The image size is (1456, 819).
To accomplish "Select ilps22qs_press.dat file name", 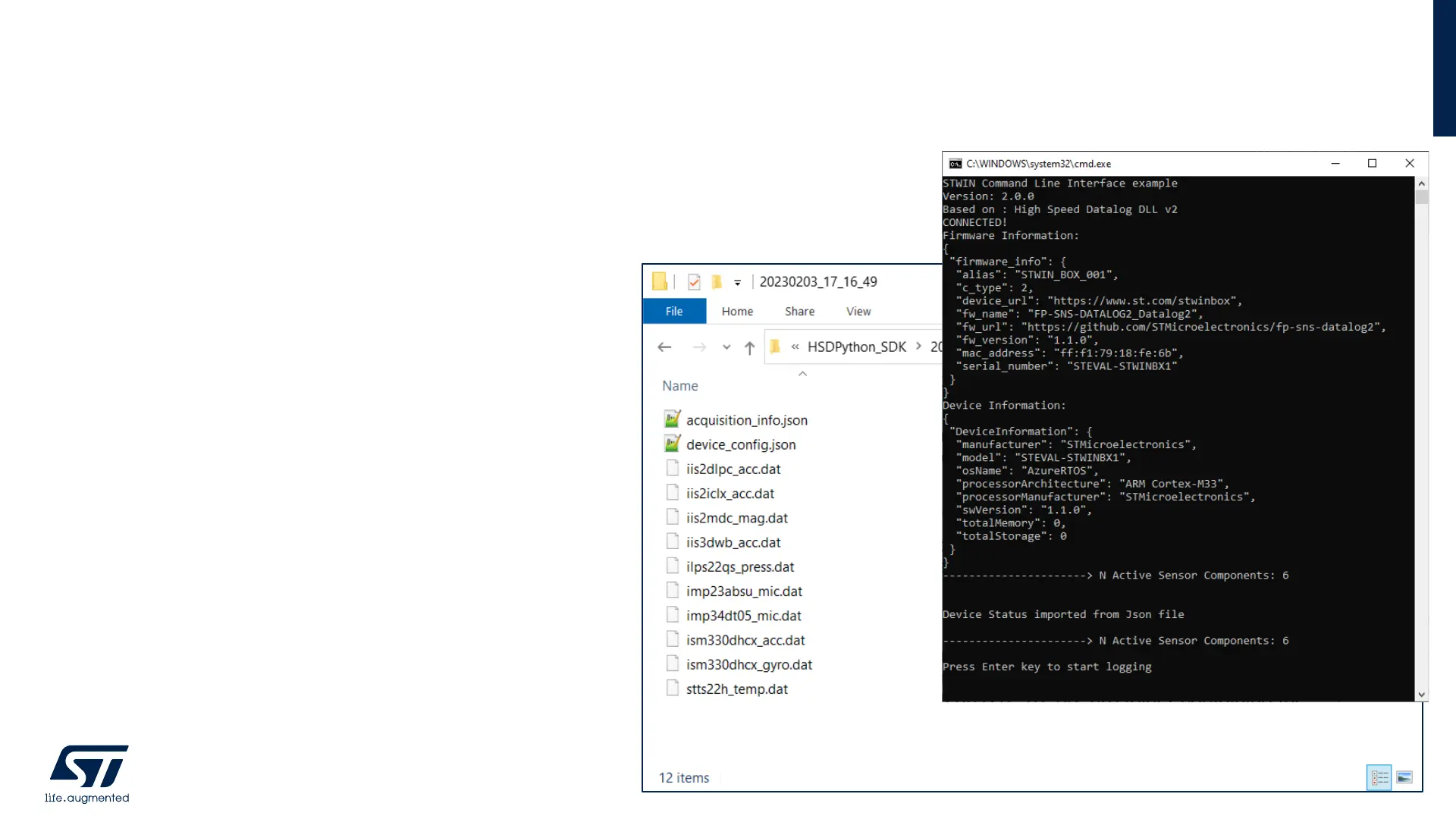I will pyautogui.click(x=740, y=566).
